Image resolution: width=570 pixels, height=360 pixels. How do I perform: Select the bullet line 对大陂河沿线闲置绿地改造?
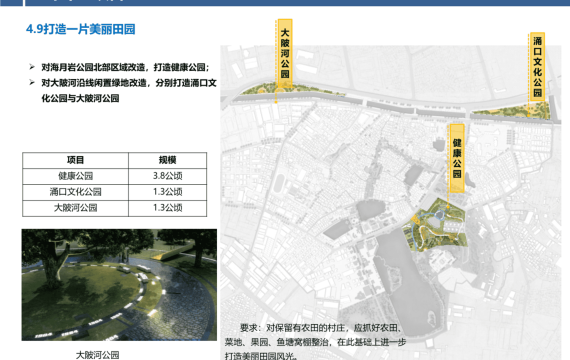[129, 83]
